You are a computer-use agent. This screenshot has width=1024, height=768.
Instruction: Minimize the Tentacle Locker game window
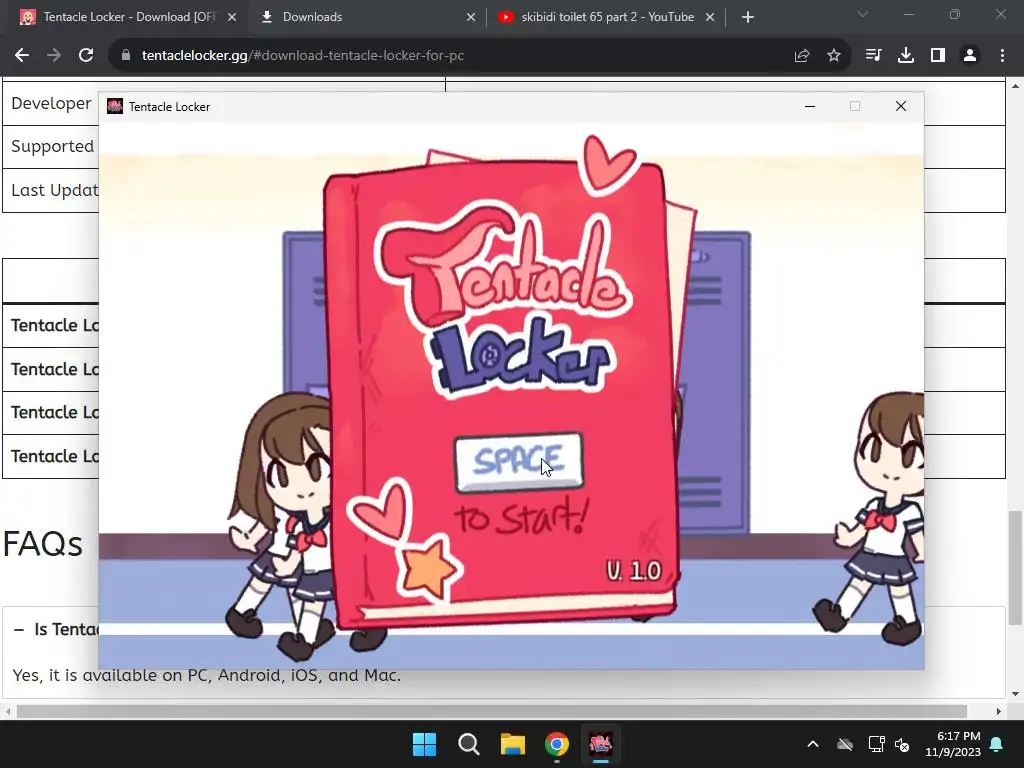[x=810, y=106]
